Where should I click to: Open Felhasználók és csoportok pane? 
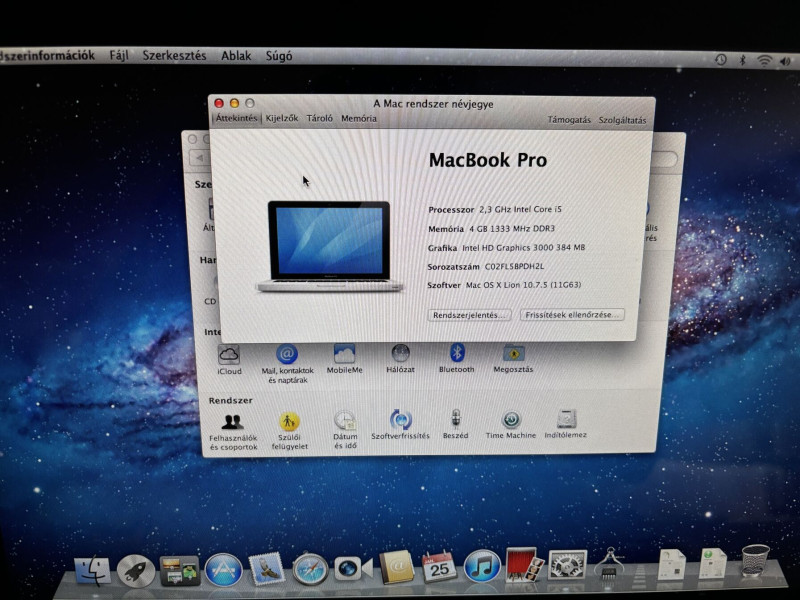(233, 432)
